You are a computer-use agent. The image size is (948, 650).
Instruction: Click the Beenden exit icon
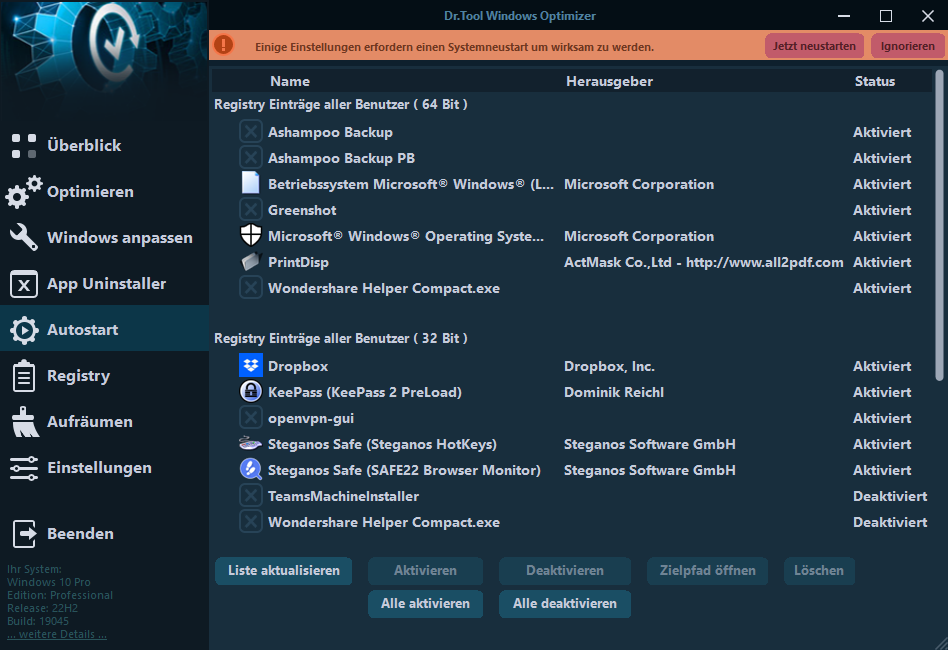click(x=24, y=534)
